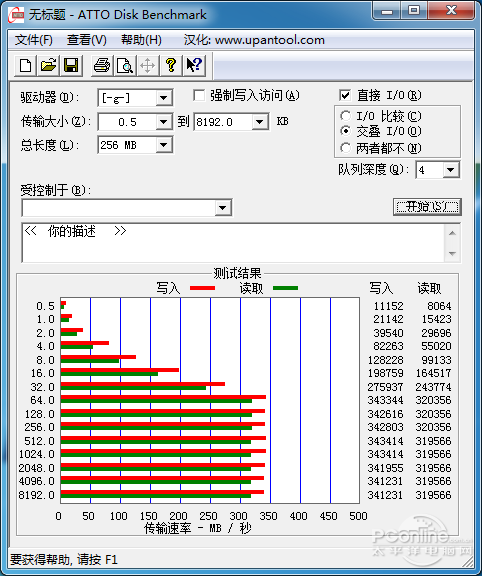Viewport: 482px width, 576px height.
Task: Uncheck the 直接 I/O checkbox
Action: (x=345, y=96)
